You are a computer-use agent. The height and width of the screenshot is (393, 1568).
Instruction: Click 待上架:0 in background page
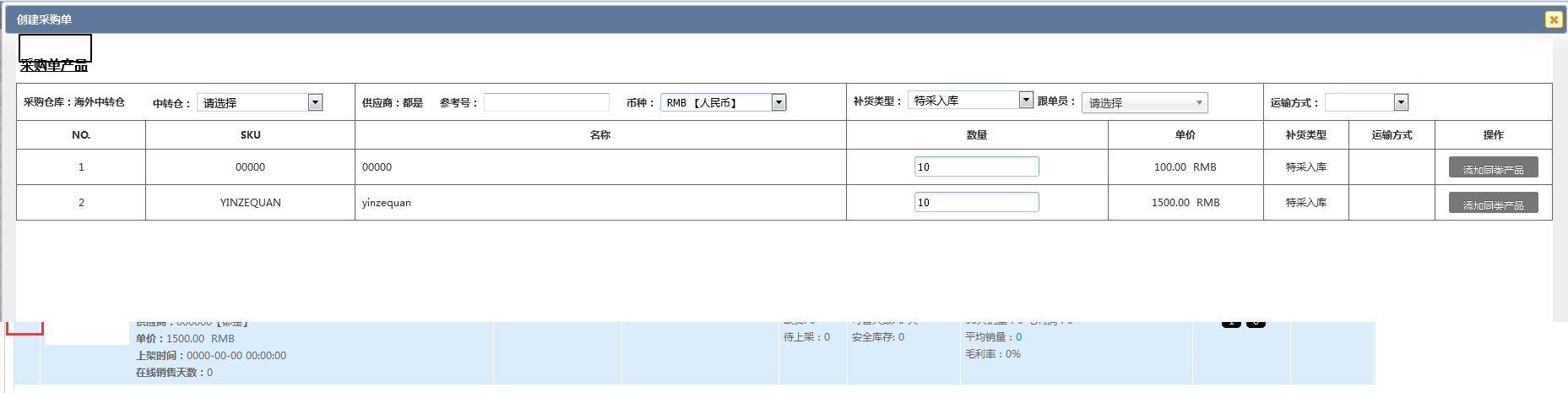[x=806, y=337]
